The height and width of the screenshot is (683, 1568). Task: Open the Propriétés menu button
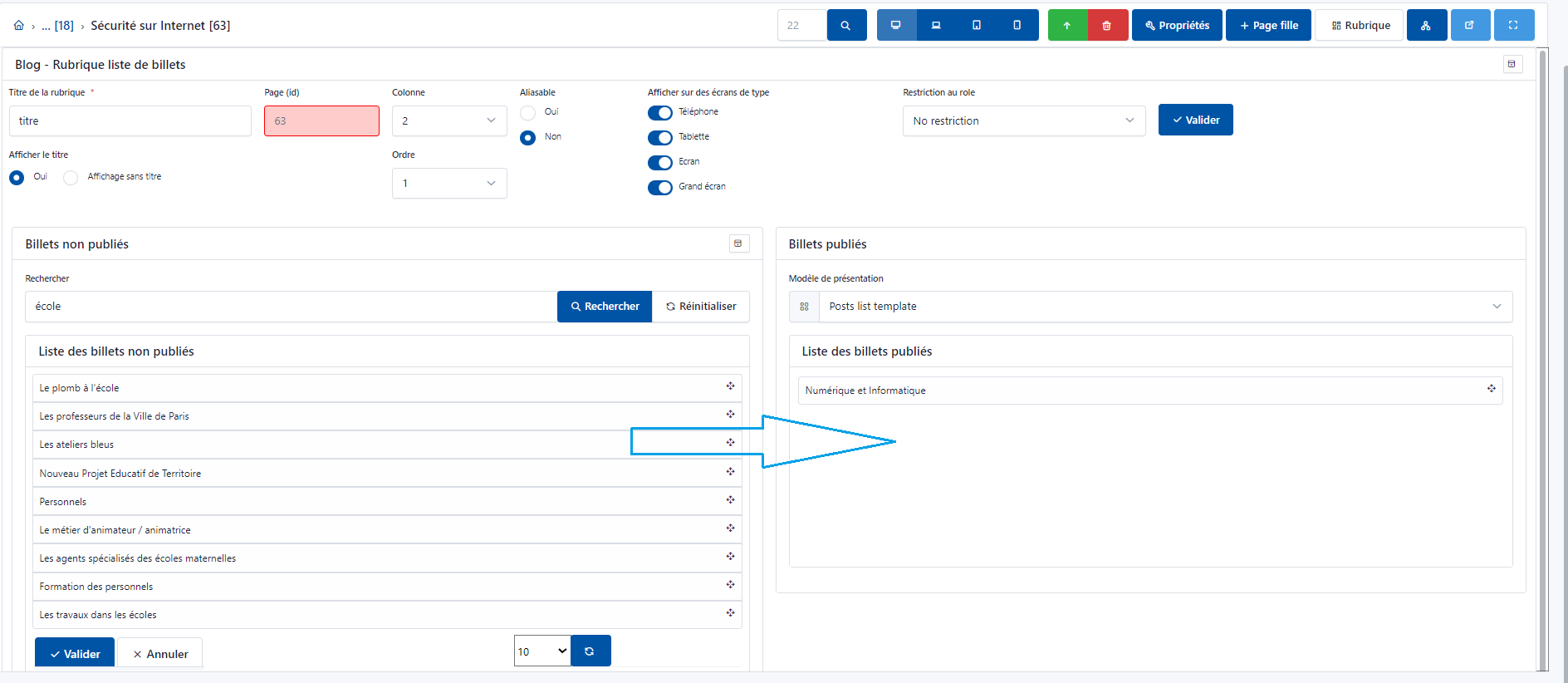click(x=1177, y=26)
